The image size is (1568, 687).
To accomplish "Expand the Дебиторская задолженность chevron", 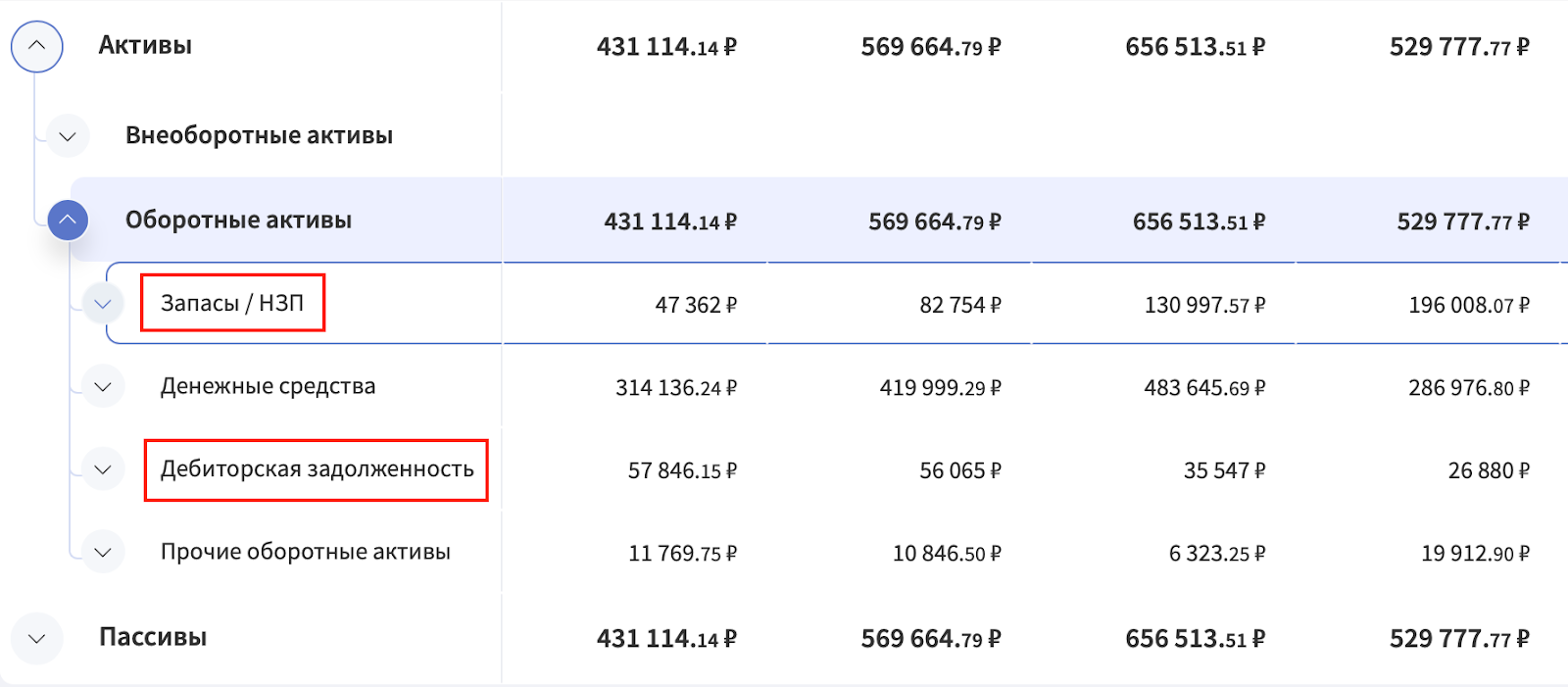I will pyautogui.click(x=103, y=469).
